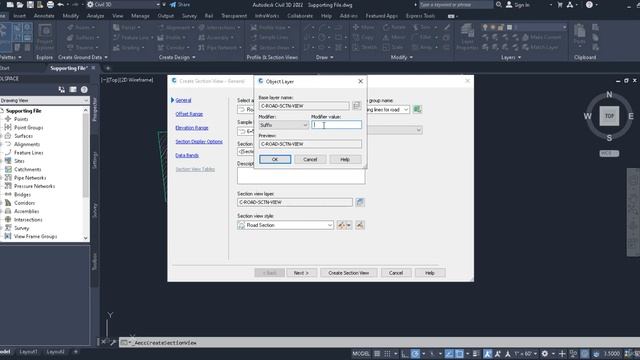Click the workspace gear icon in status bar
640x360 pixels.
pos(544,353)
